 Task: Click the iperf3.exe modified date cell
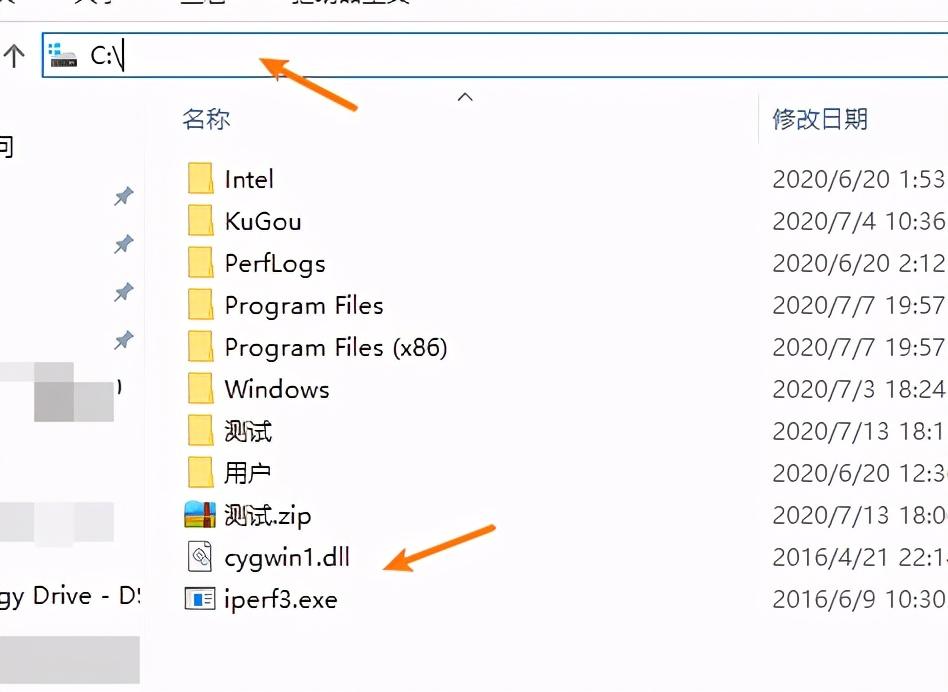point(858,599)
